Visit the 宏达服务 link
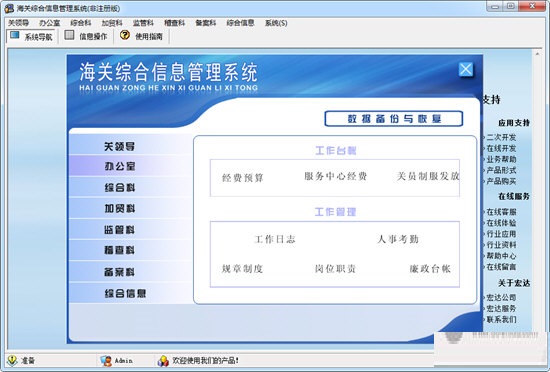Screen dimensions: 550x372 [x=501, y=308]
